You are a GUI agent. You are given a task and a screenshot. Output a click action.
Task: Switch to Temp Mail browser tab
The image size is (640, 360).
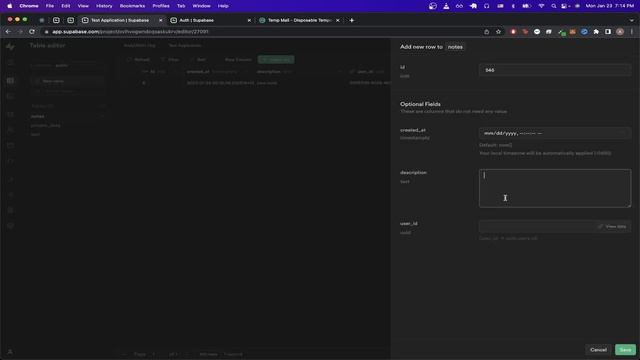coord(299,20)
